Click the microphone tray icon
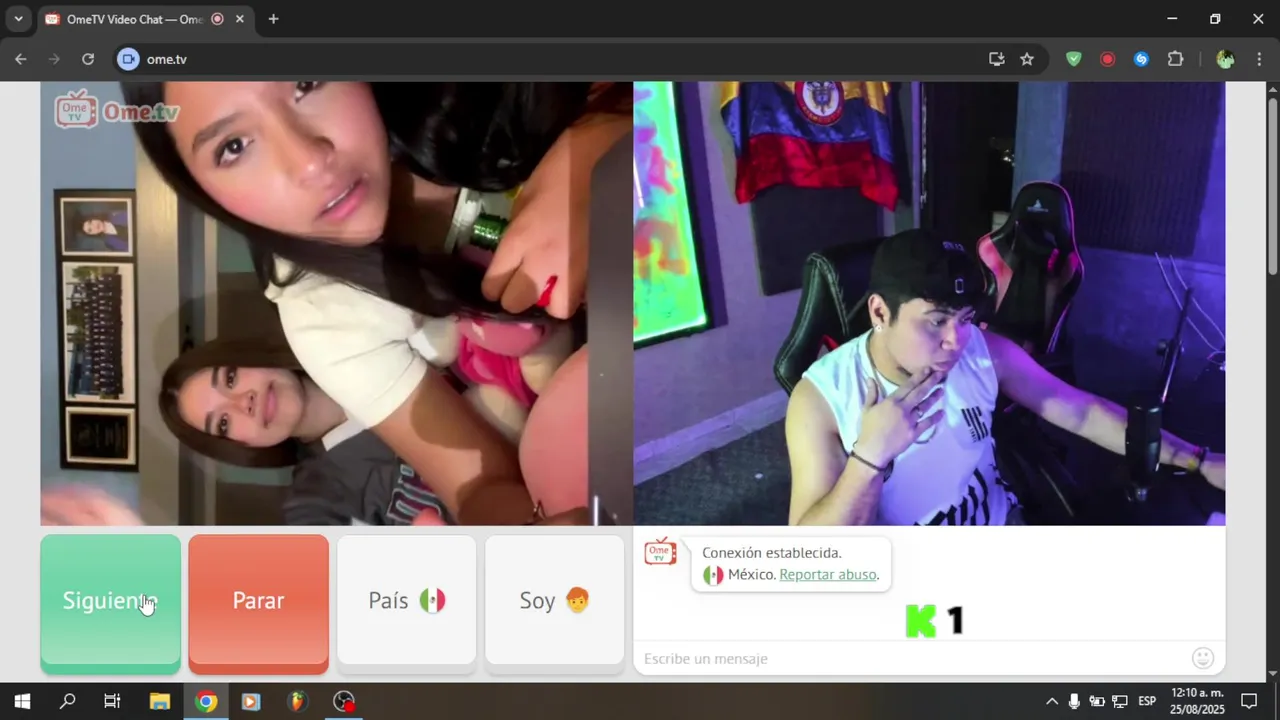 (1074, 701)
